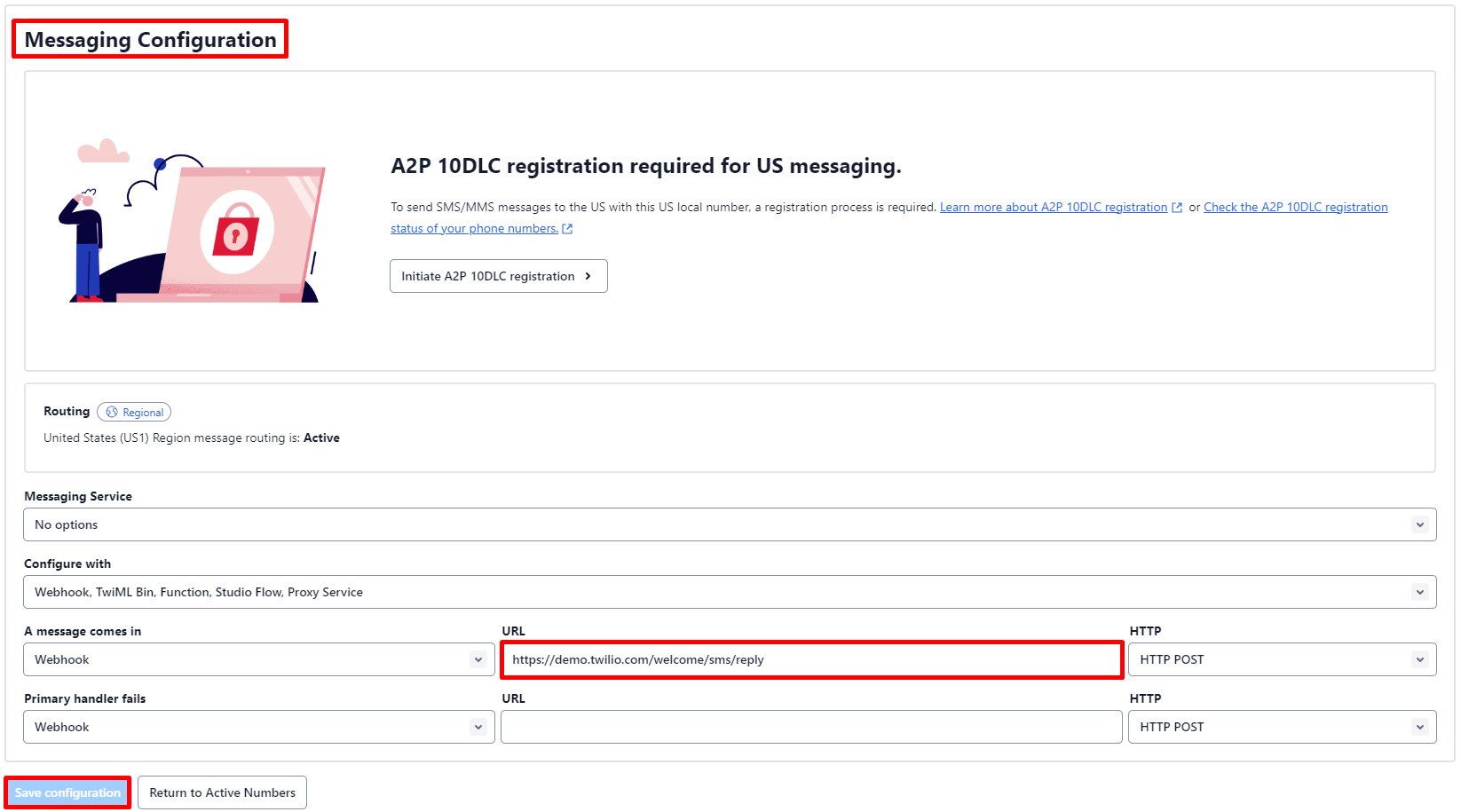
Task: Expand 'A message comes in' Webhook dropdown
Action: click(258, 659)
